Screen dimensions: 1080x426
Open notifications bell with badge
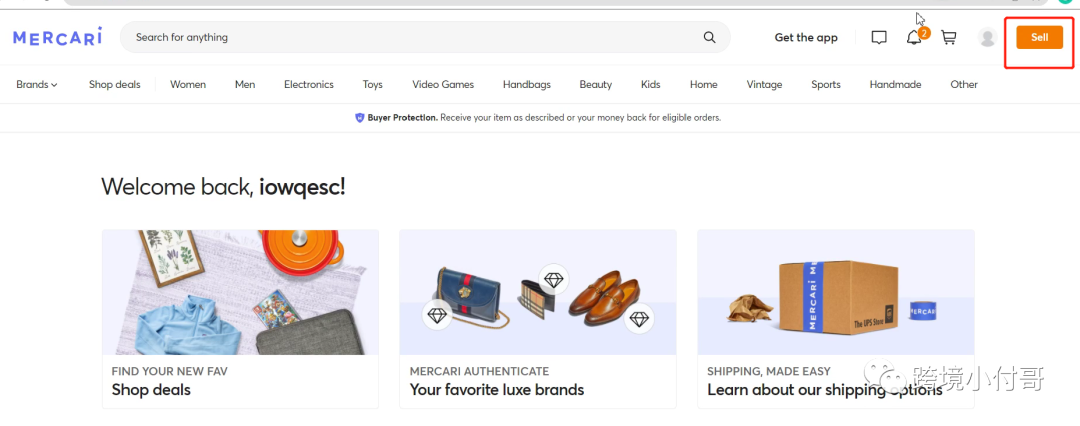coord(916,37)
